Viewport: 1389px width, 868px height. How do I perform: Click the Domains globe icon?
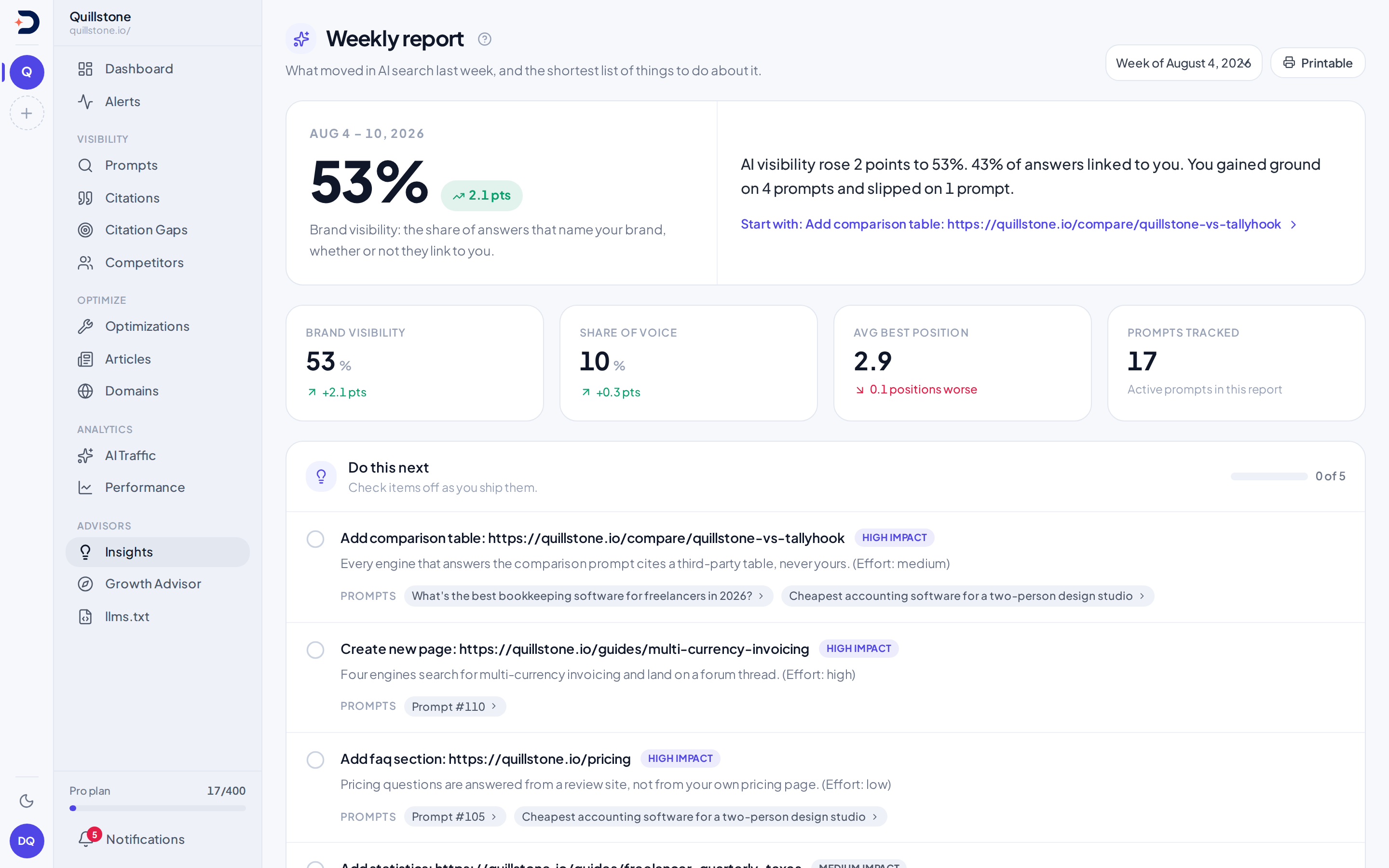85,391
